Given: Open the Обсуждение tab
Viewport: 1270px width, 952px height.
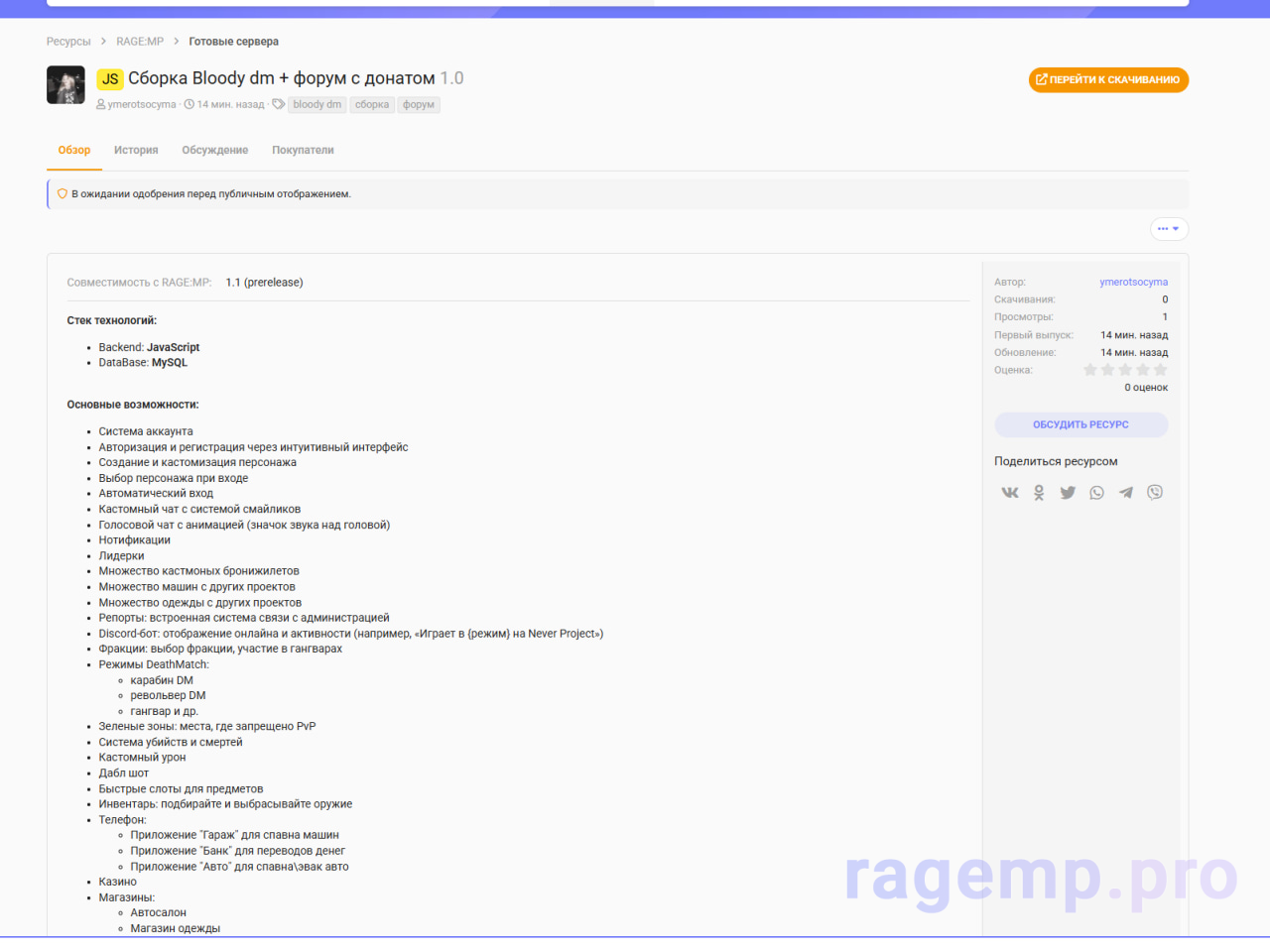Looking at the screenshot, I should coord(215,151).
